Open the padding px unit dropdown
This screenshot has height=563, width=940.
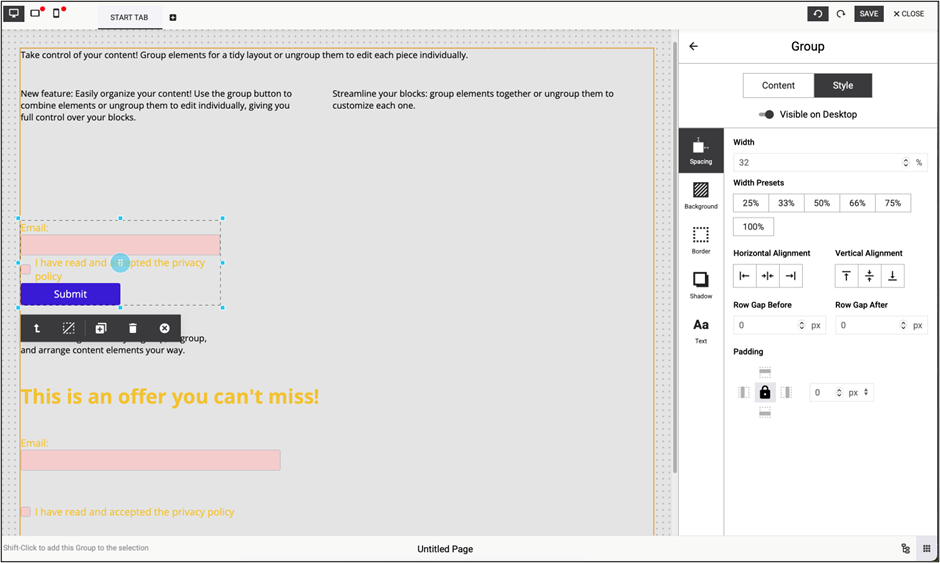pyautogui.click(x=859, y=393)
